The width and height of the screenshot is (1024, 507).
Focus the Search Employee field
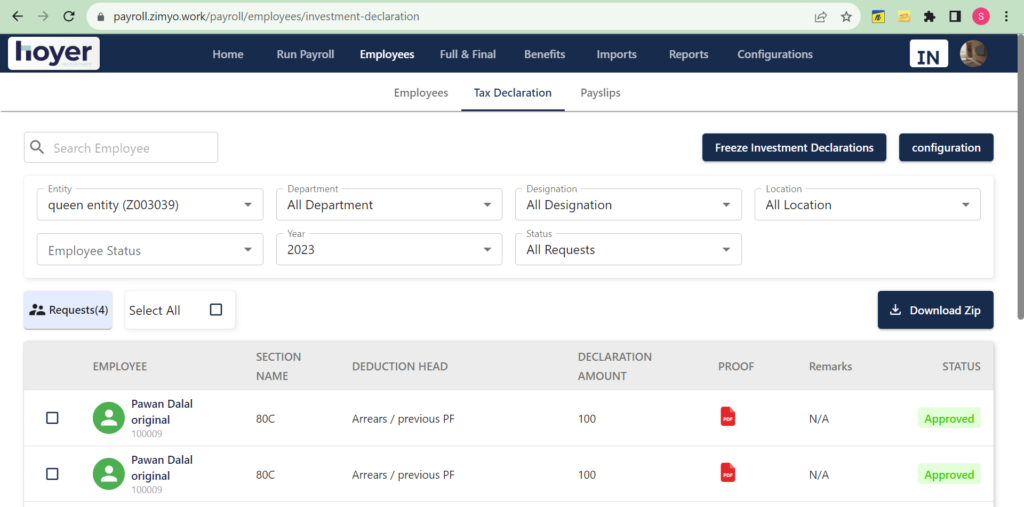pyautogui.click(x=121, y=148)
